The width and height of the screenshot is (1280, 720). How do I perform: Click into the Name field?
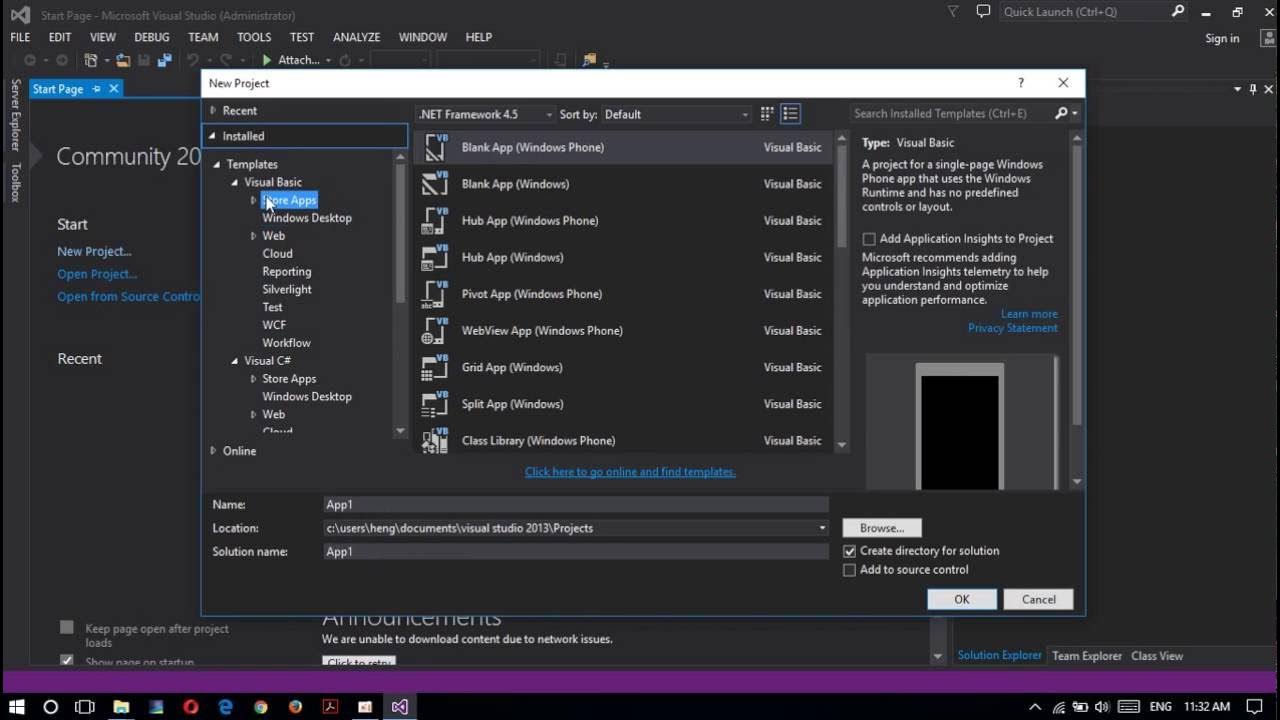[576, 505]
